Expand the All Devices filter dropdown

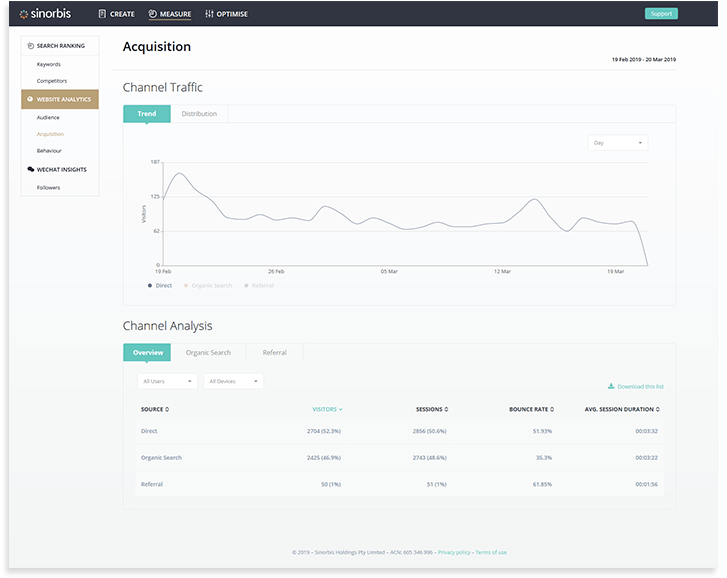(233, 381)
